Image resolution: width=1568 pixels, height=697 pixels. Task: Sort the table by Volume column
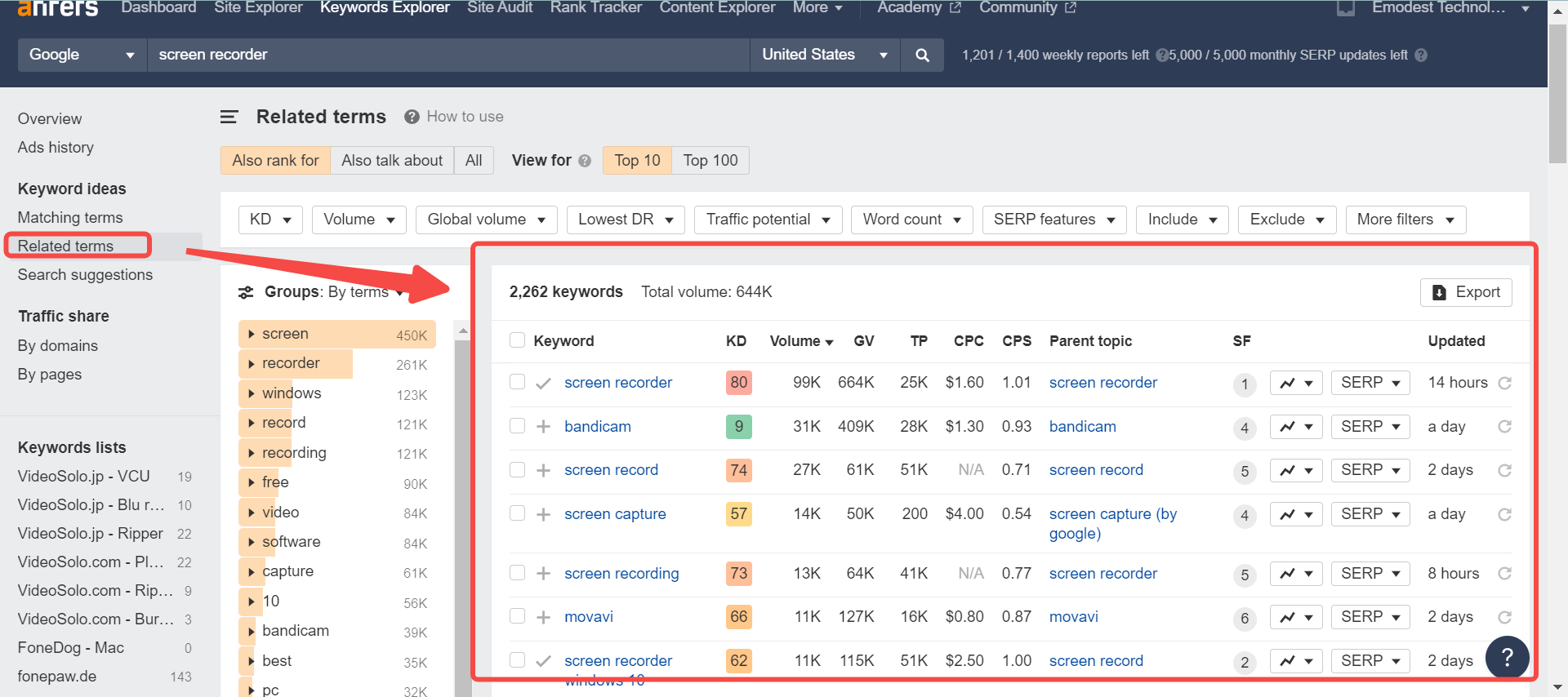(800, 341)
